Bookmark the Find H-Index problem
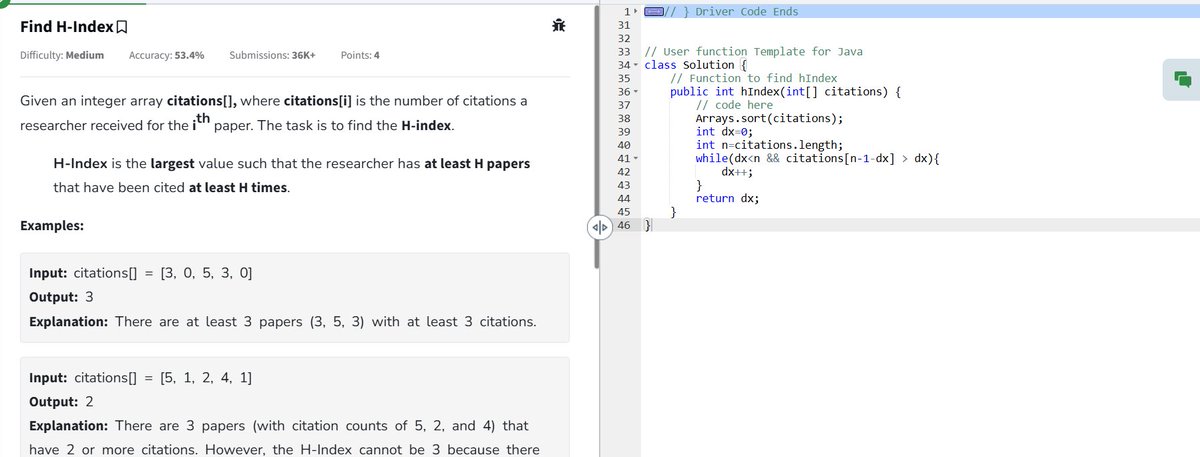 (122, 27)
